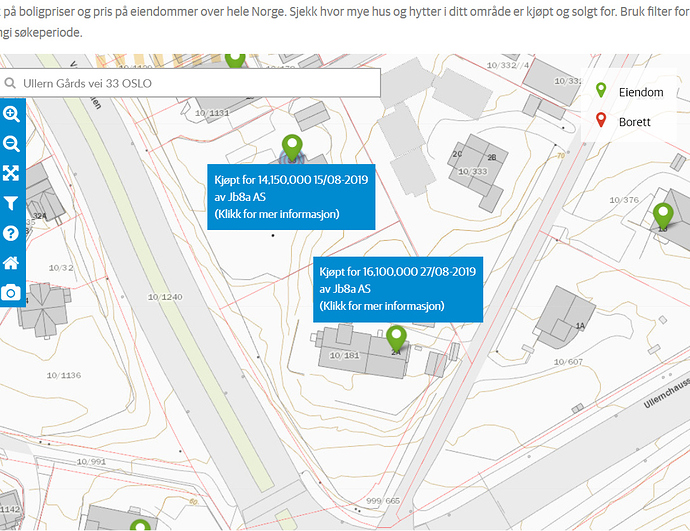Click building label '2C'
The image size is (690, 531).
coord(457,154)
